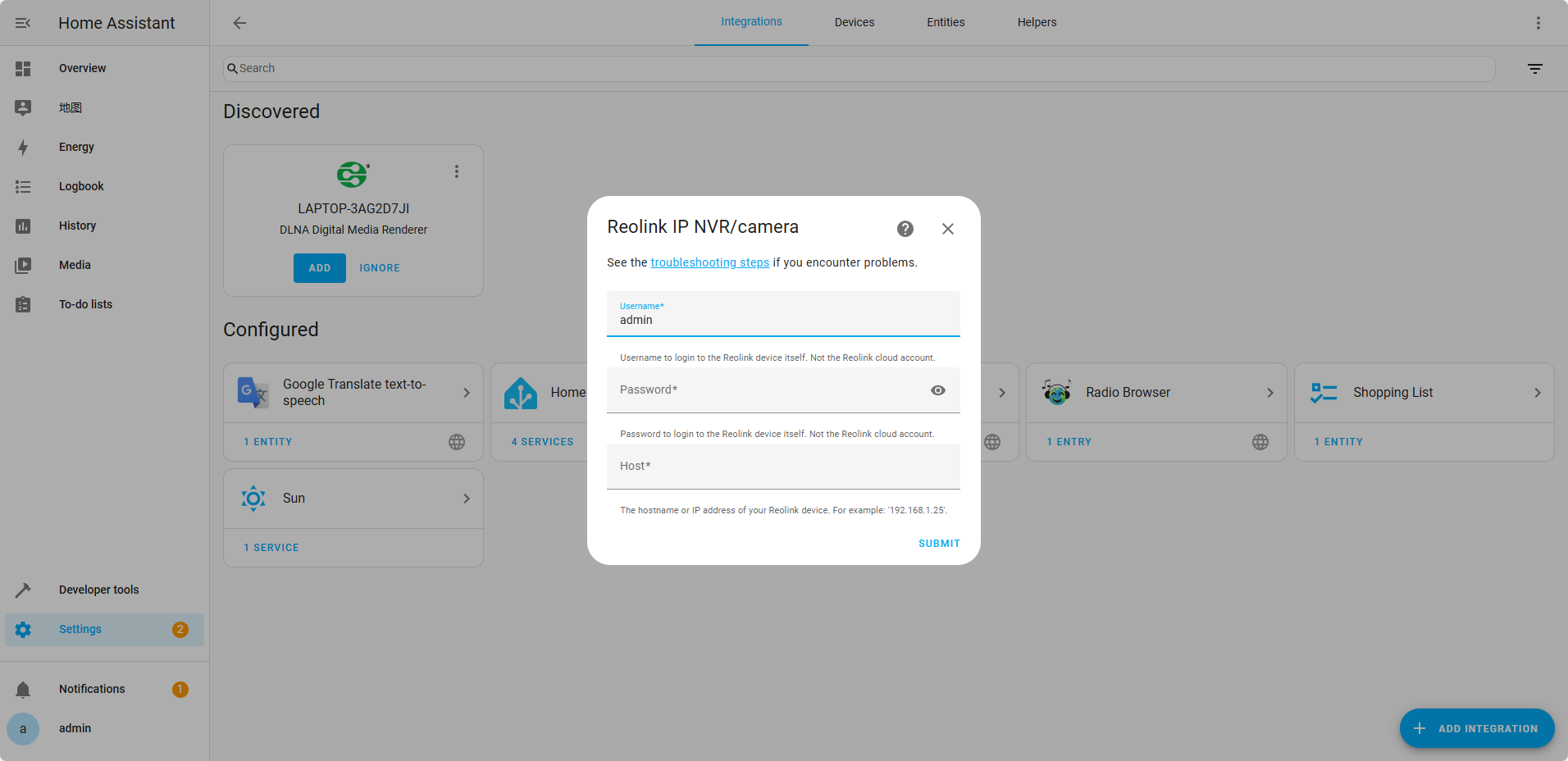Open top-right overflow menu
Image resolution: width=1568 pixels, height=761 pixels.
point(1538,23)
